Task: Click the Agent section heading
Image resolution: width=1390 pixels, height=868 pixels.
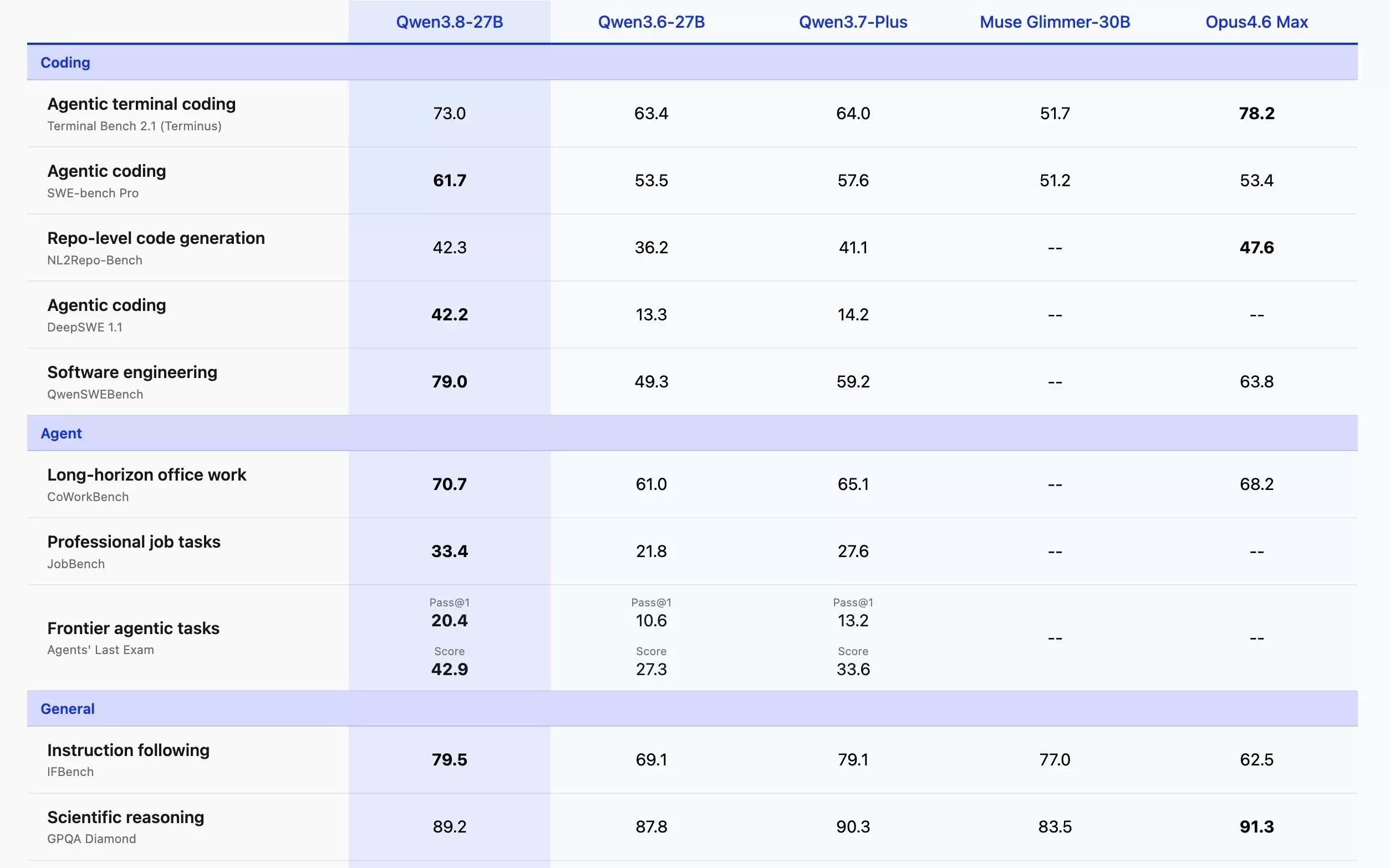Action: 62,433
